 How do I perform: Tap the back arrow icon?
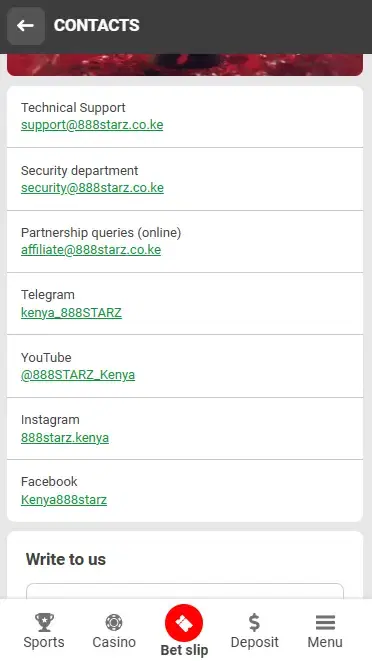[26, 26]
